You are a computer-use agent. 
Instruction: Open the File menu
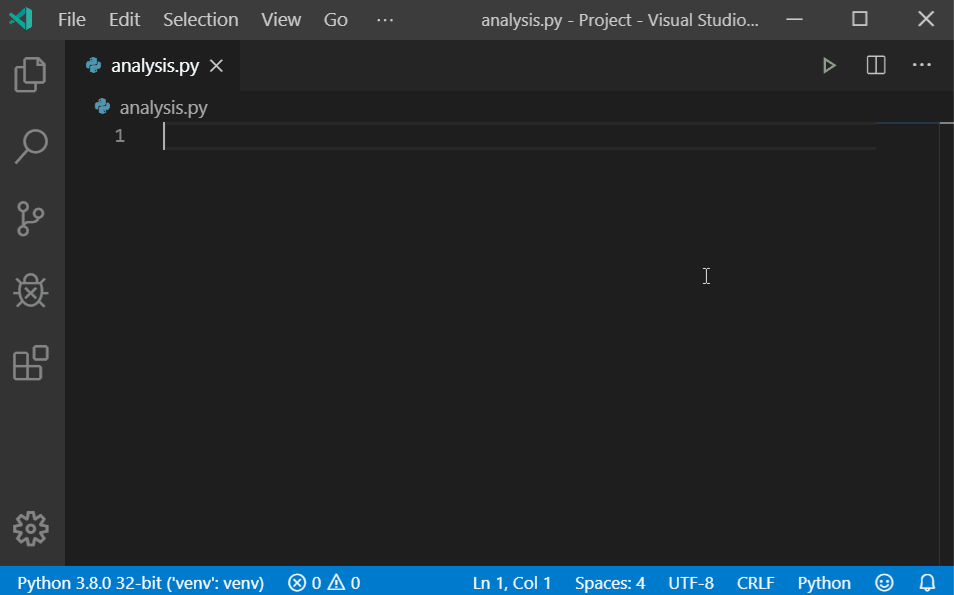tap(72, 20)
